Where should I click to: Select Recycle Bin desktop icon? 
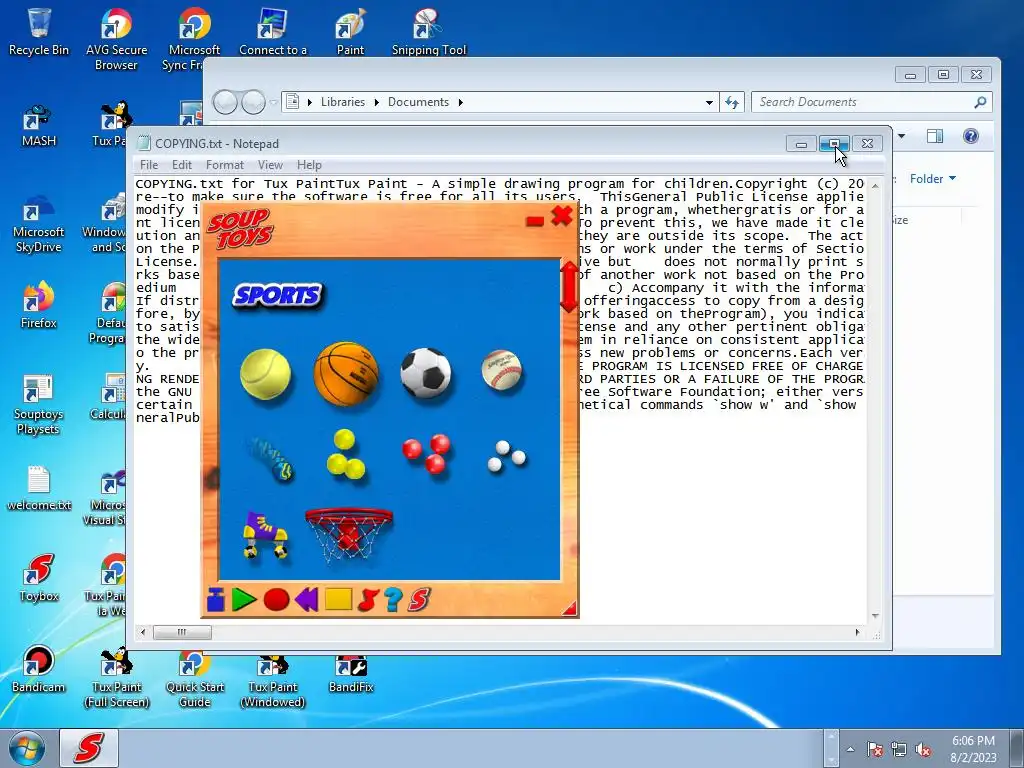(39, 31)
